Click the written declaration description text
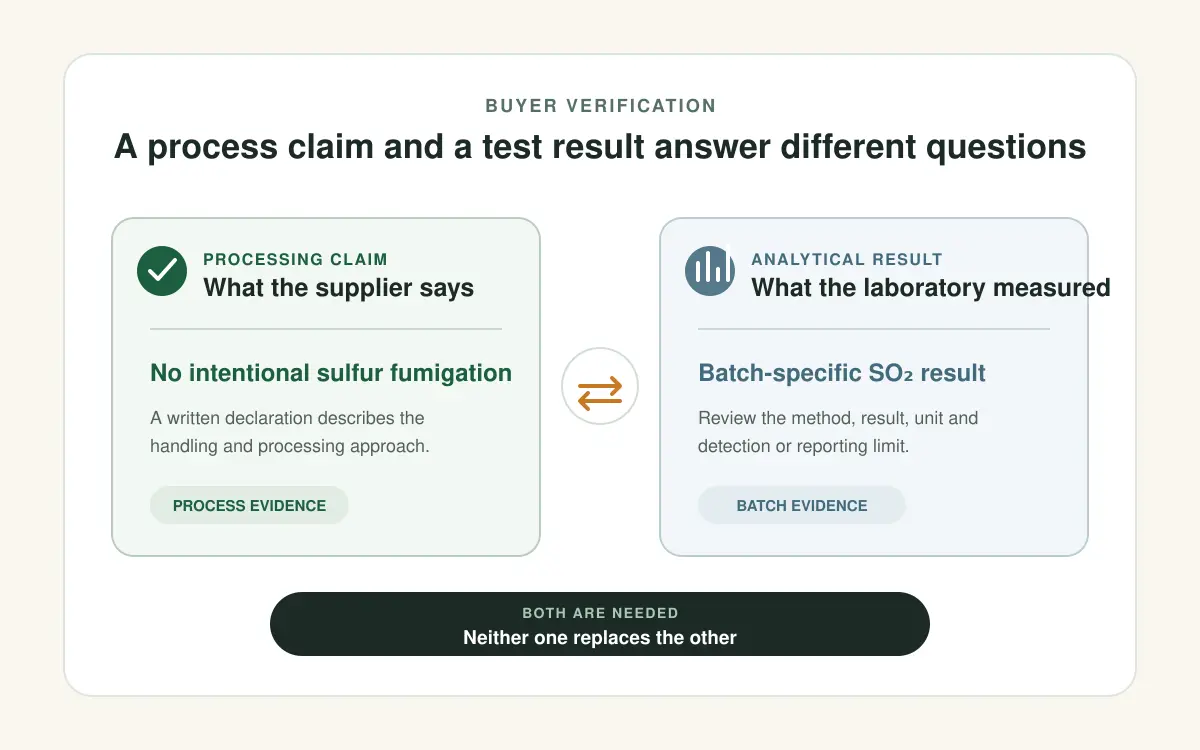1200x750 pixels. [x=289, y=432]
